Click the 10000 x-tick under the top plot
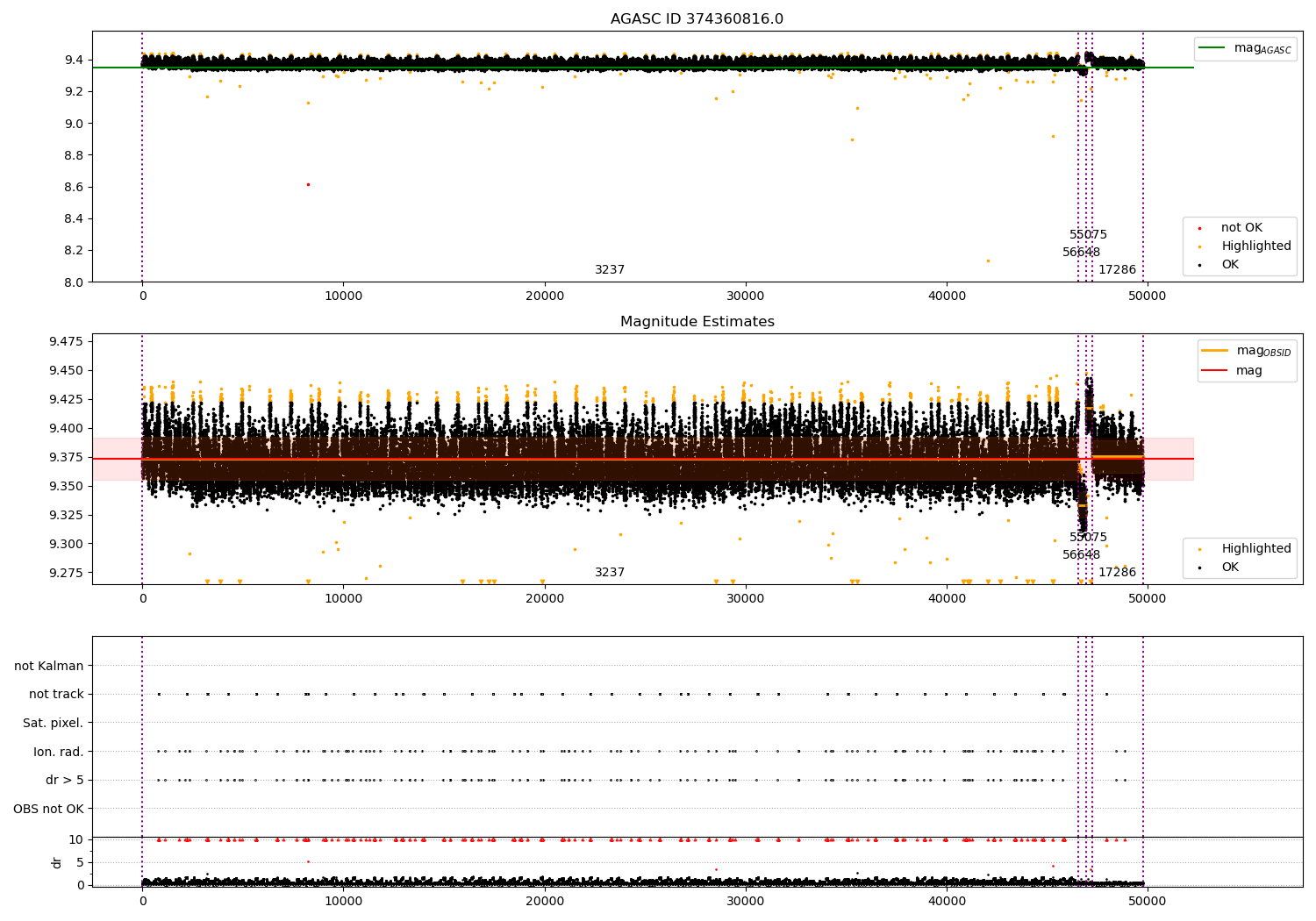This screenshot has height=921, width=1316. point(343,296)
